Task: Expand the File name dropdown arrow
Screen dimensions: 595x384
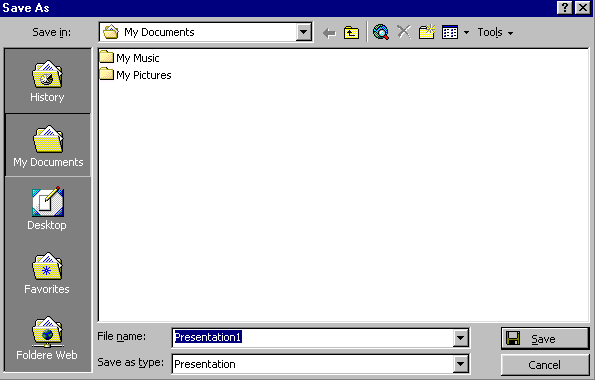Action: [460, 337]
